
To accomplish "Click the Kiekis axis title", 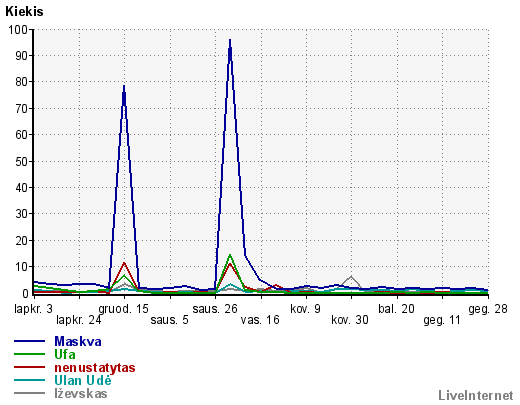I will (24, 11).
